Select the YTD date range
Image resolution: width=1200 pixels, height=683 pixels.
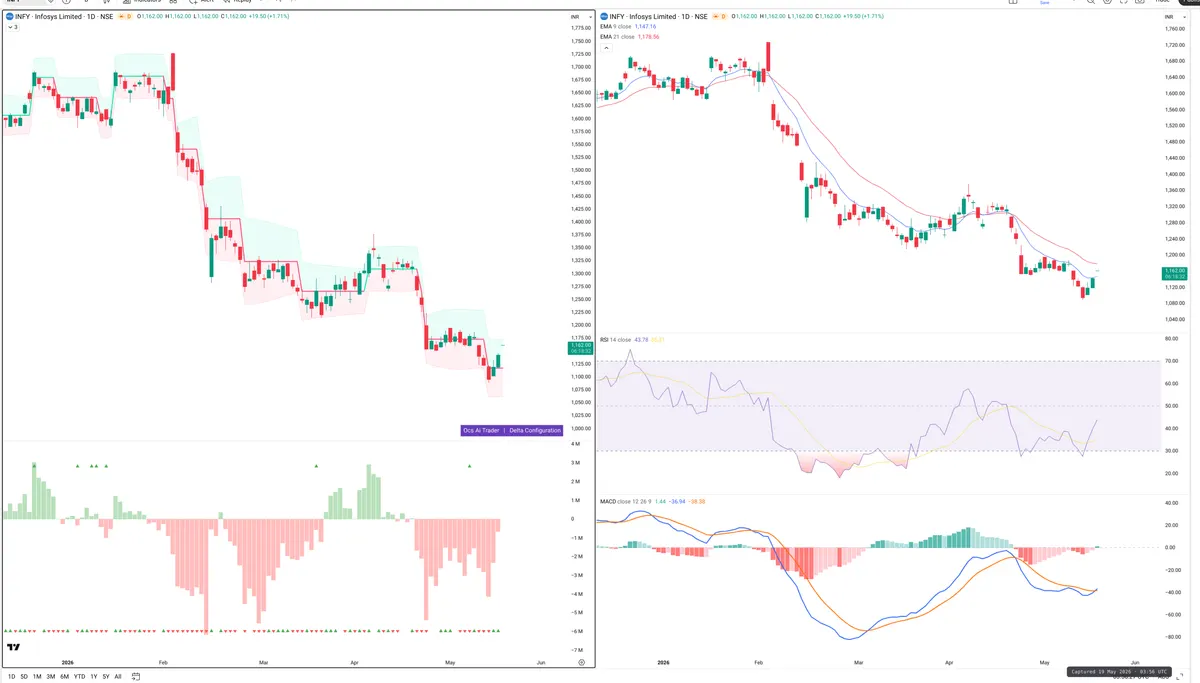[x=79, y=677]
